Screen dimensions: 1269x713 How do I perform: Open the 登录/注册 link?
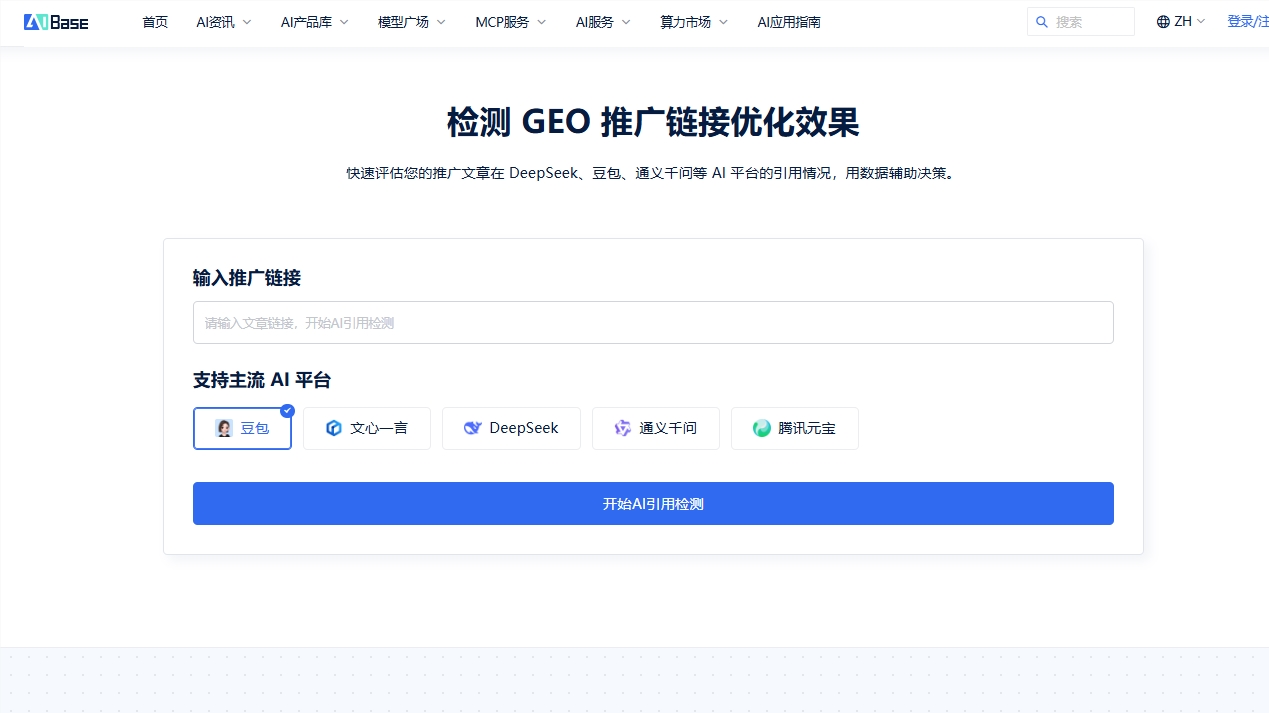tap(1247, 20)
